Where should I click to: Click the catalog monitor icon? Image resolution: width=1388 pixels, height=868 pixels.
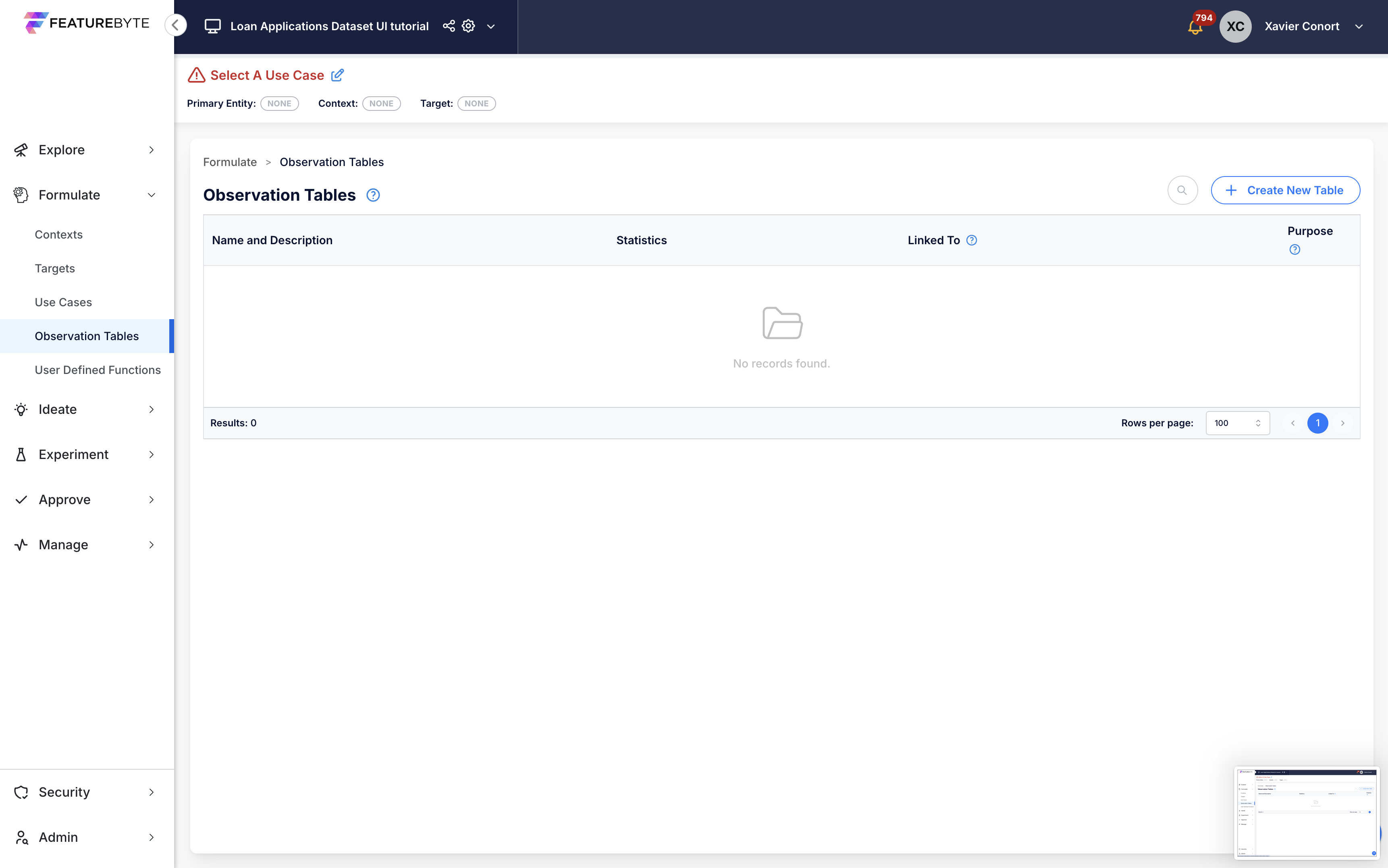tap(212, 26)
